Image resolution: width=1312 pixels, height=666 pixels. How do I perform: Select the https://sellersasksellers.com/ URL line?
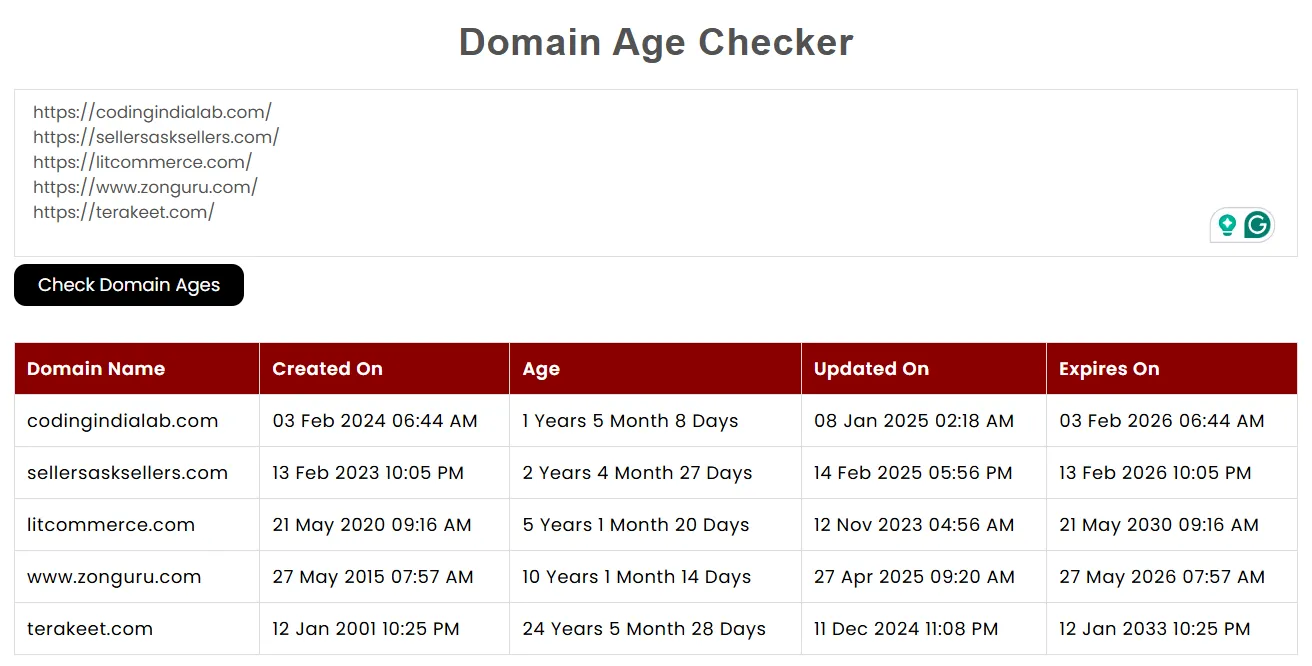[156, 136]
